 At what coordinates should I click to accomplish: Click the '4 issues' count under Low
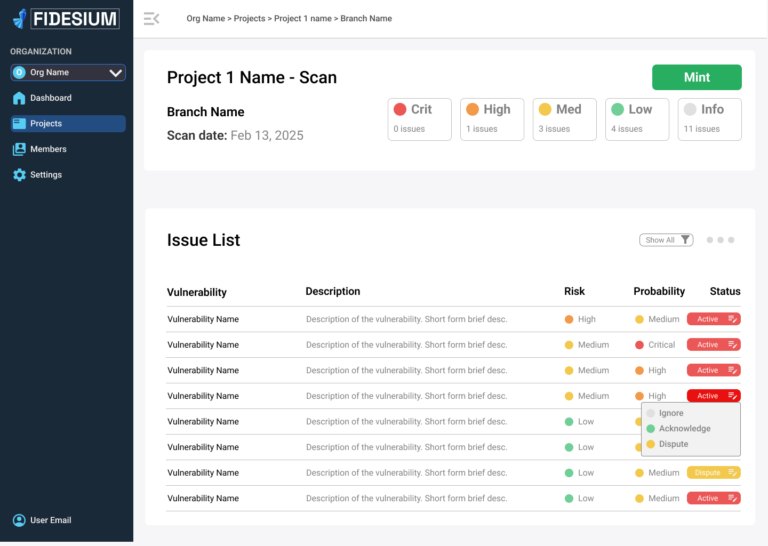point(626,129)
